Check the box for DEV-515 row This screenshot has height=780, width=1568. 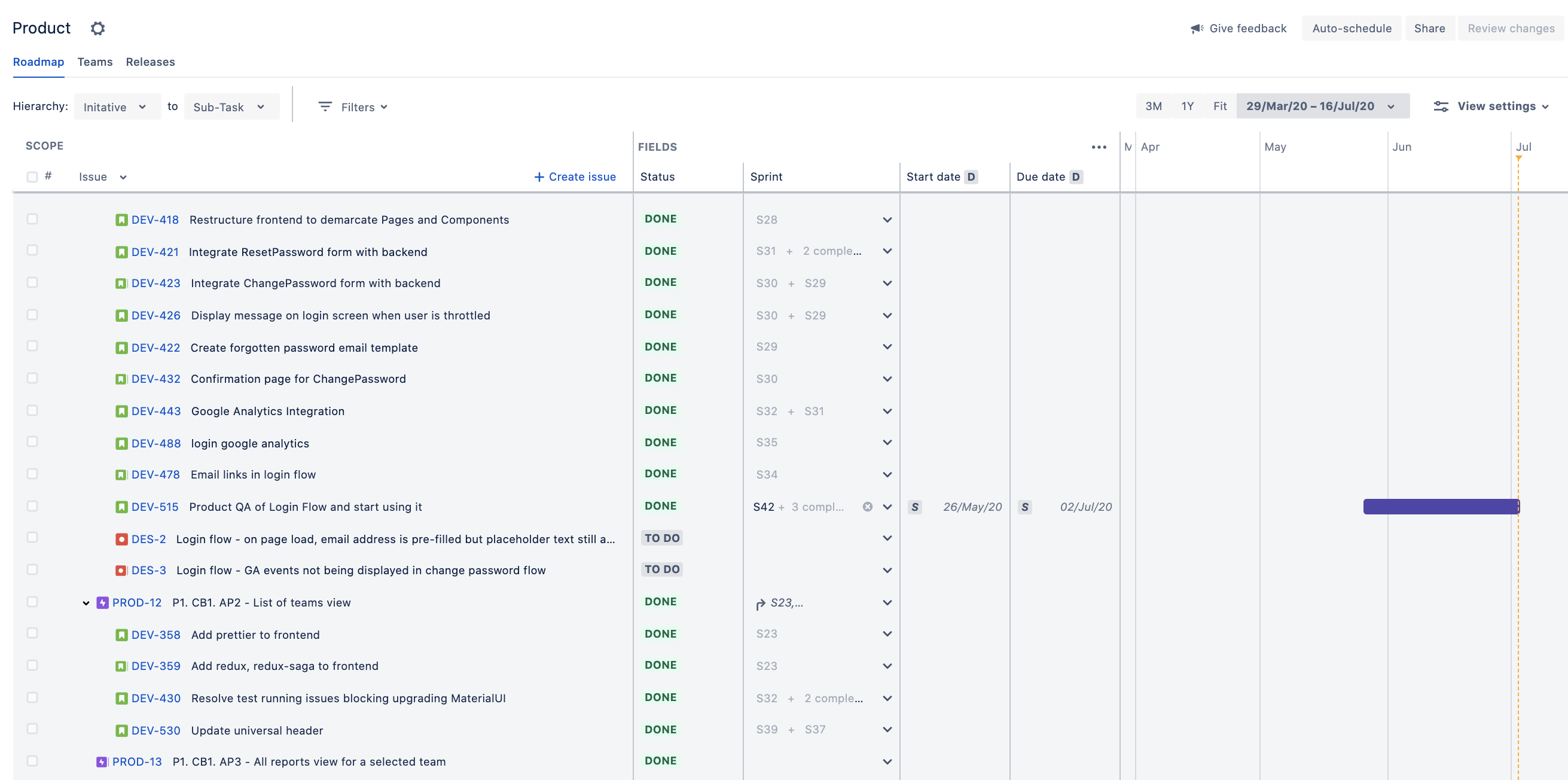point(32,506)
